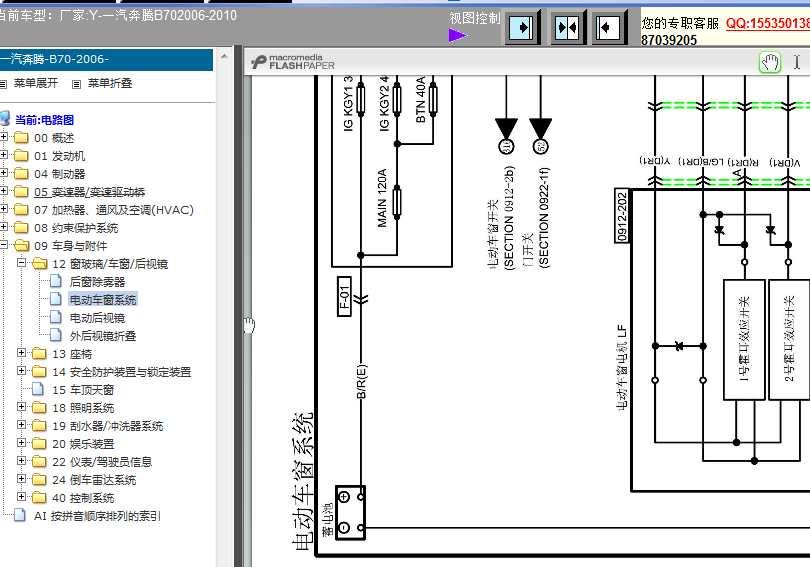Image resolution: width=810 pixels, height=567 pixels.
Task: Click the view control right-arrow button
Action: [521, 27]
